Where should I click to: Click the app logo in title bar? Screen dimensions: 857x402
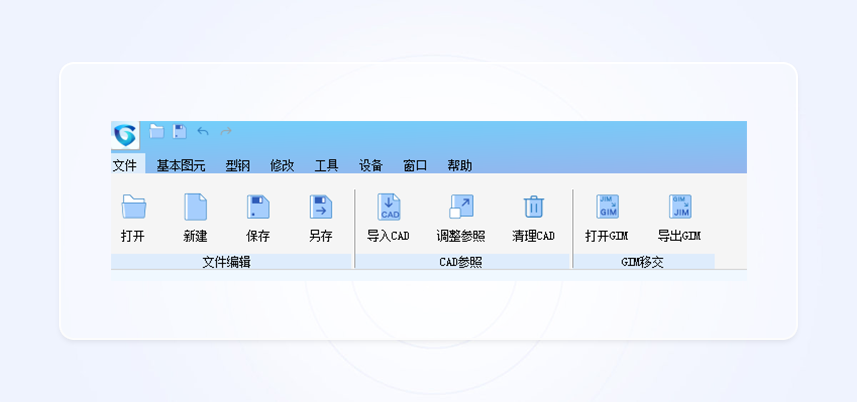pyautogui.click(x=125, y=135)
